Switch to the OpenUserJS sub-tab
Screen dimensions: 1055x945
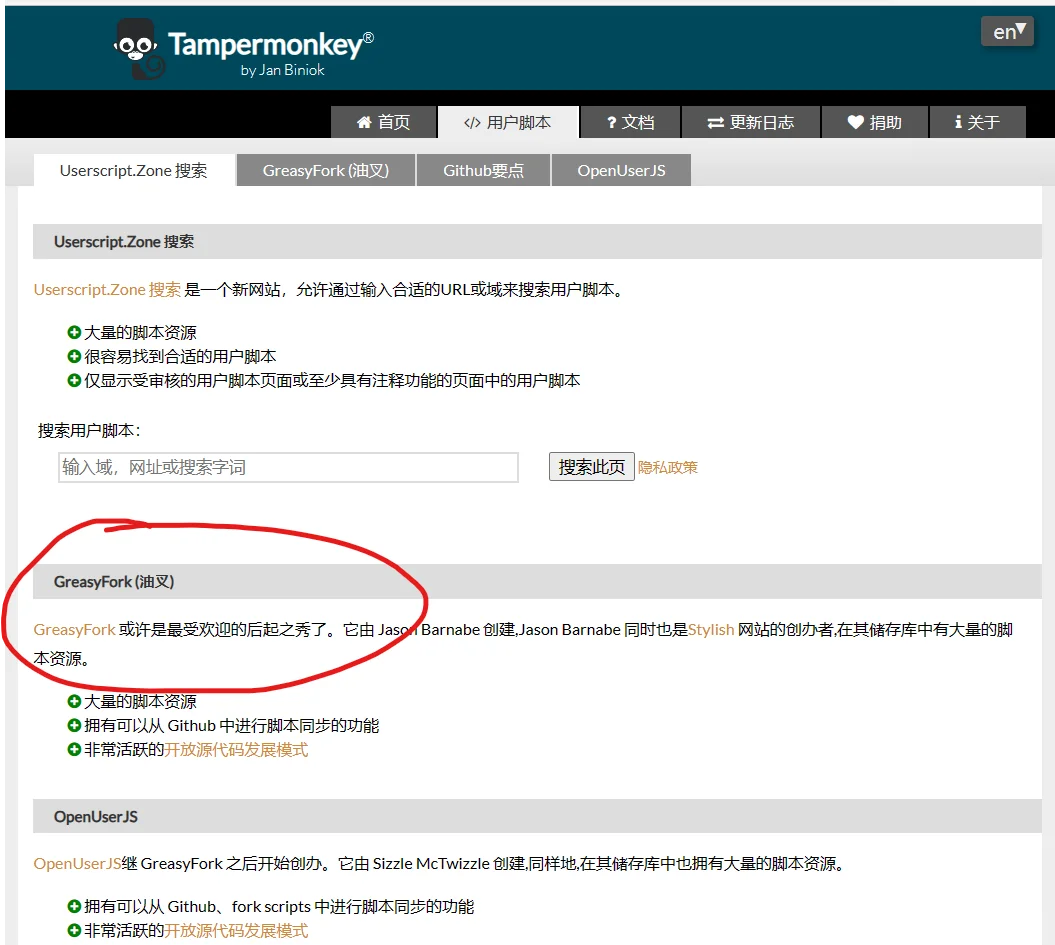pyautogui.click(x=621, y=170)
